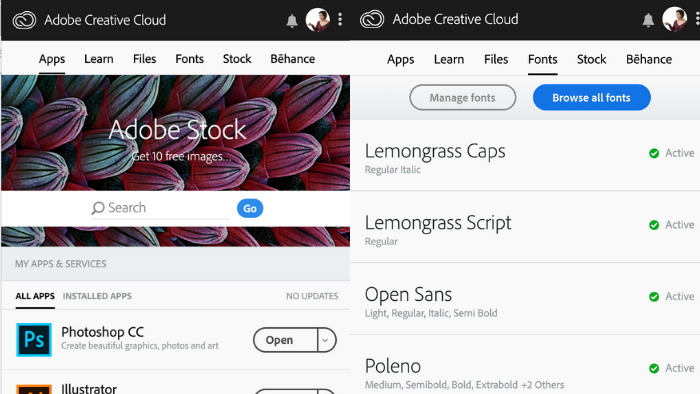Image resolution: width=700 pixels, height=394 pixels.
Task: Switch to Installed Apps tab
Action: pyautogui.click(x=97, y=296)
